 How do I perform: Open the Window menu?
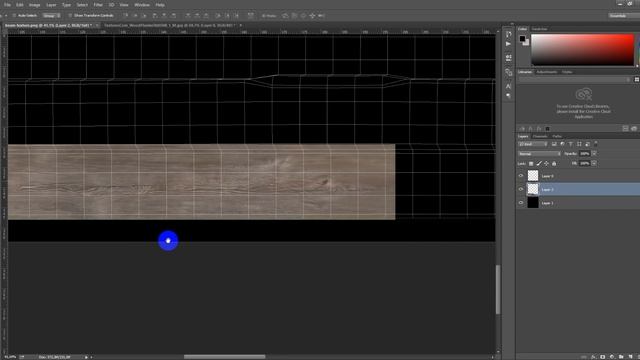pos(142,5)
